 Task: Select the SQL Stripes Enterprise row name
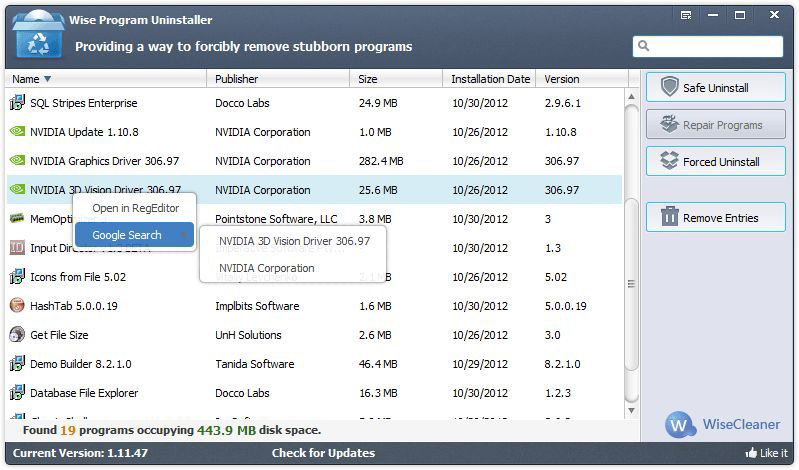[x=84, y=103]
